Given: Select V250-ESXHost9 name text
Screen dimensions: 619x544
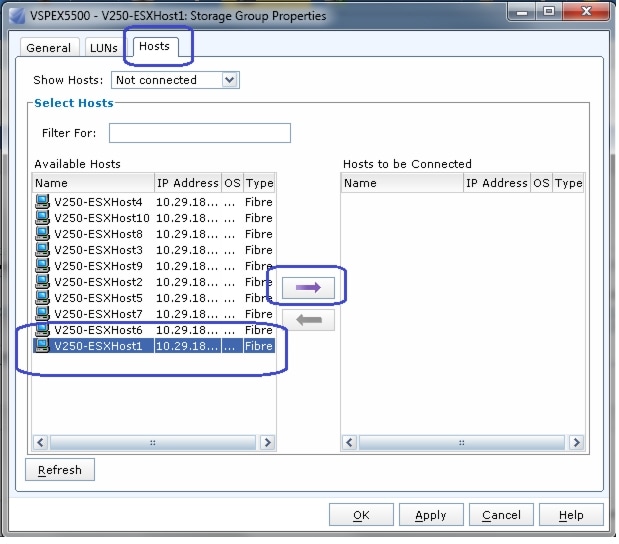Looking at the screenshot, I should click(x=98, y=266).
